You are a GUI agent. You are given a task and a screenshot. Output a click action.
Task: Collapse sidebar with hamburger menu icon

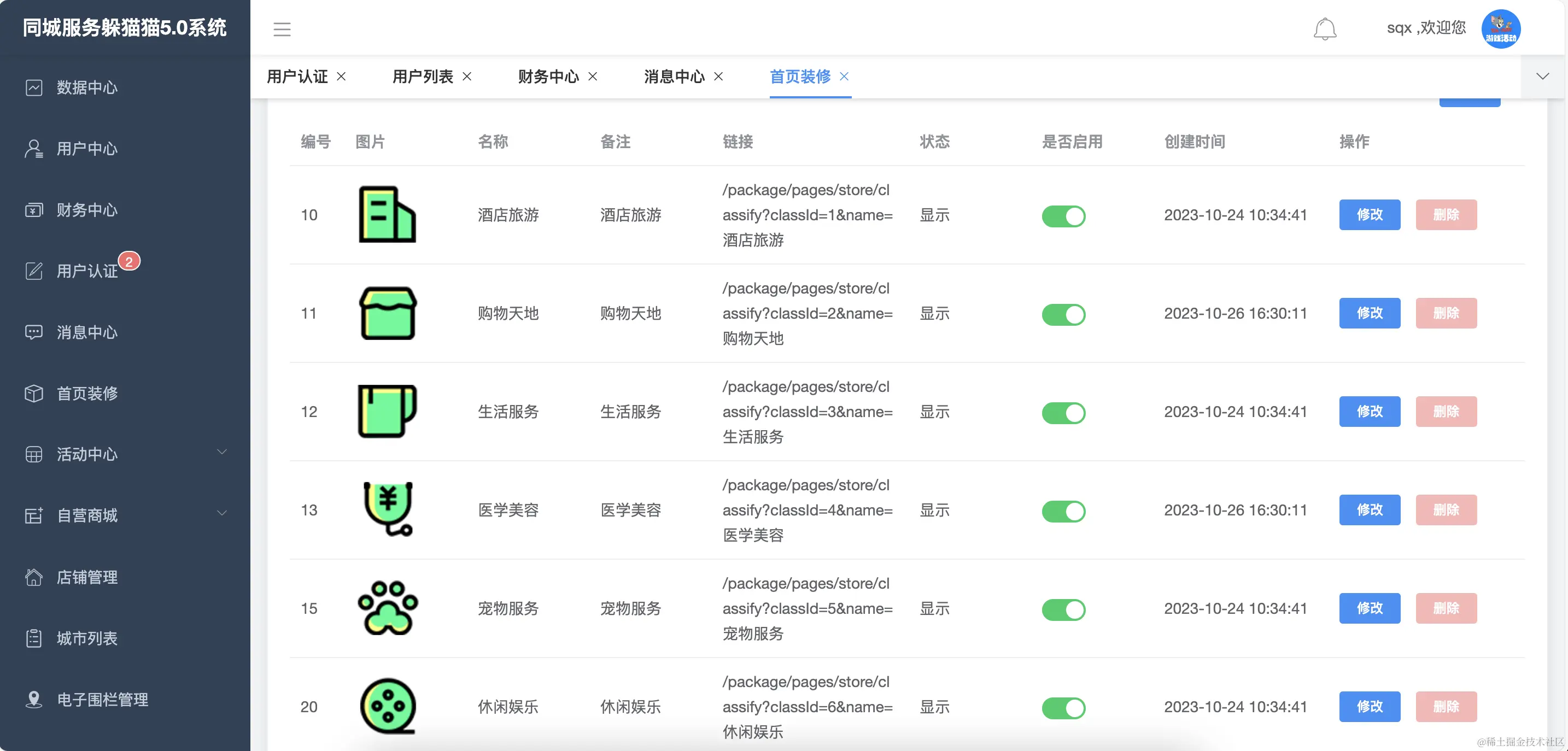tap(282, 28)
